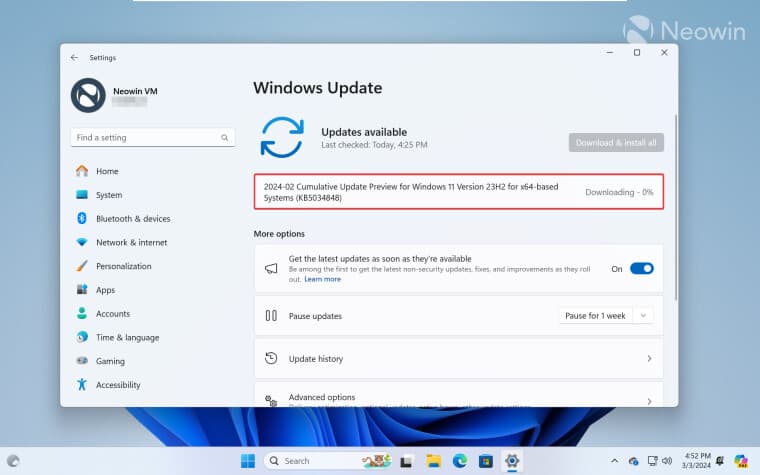This screenshot has width=760, height=475.
Task: Click the Settings gear taskbar icon
Action: coord(512,460)
